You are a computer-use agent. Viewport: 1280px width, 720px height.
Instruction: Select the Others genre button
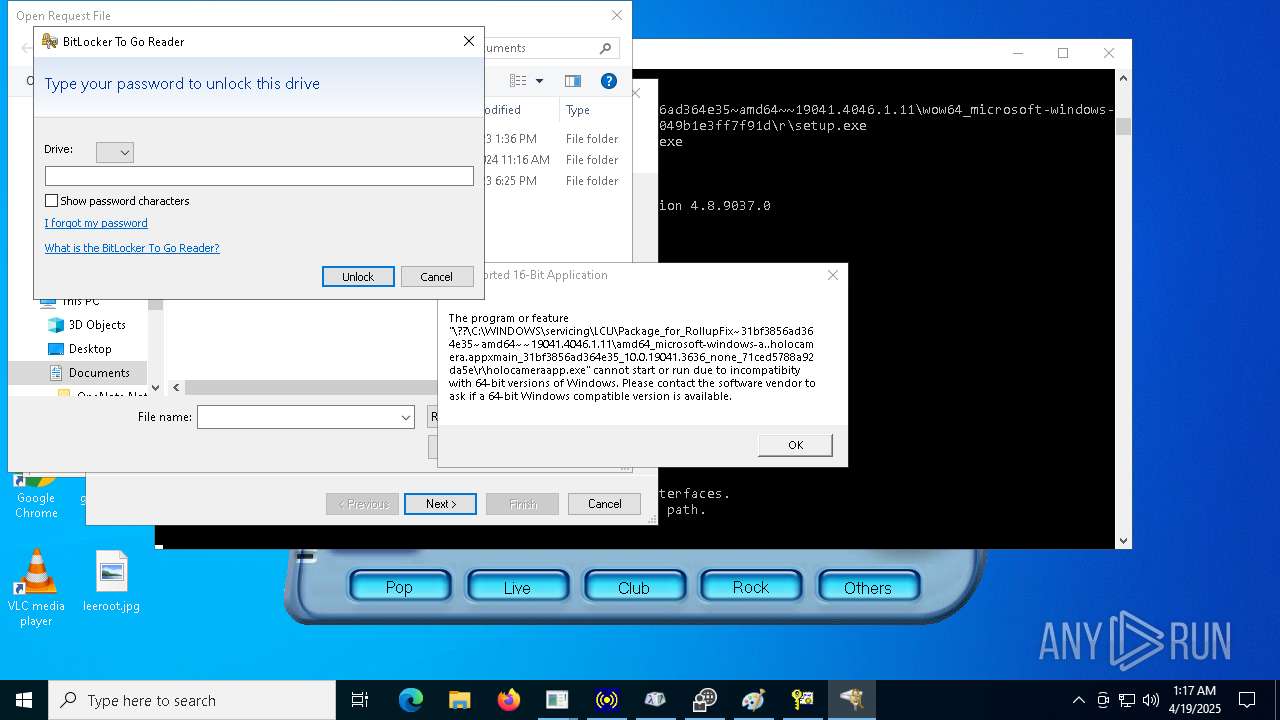(868, 588)
